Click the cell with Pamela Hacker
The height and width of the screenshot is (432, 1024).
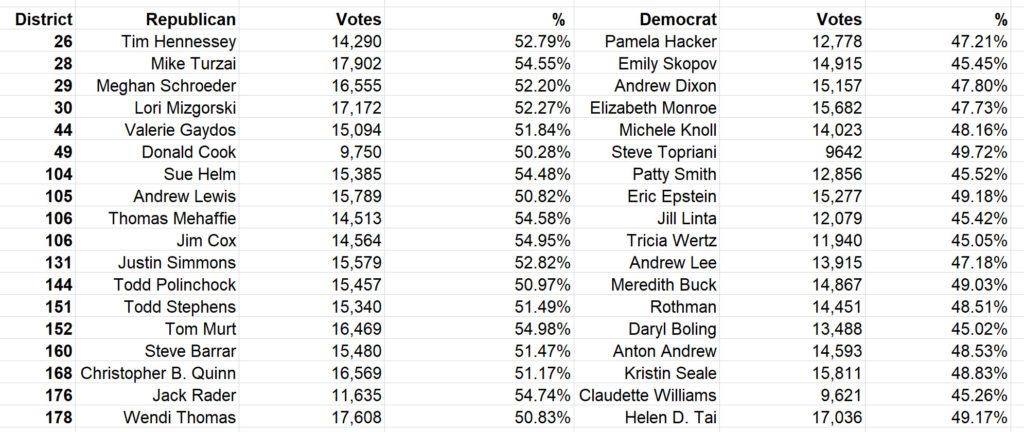click(x=647, y=42)
